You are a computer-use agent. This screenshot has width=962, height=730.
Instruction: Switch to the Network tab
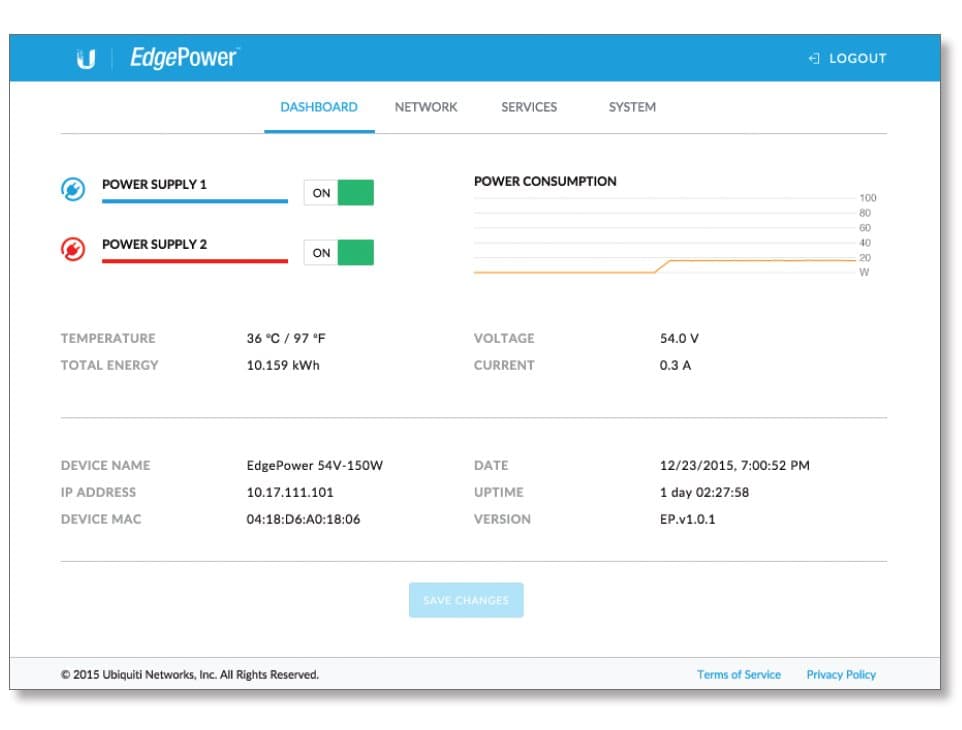click(426, 107)
